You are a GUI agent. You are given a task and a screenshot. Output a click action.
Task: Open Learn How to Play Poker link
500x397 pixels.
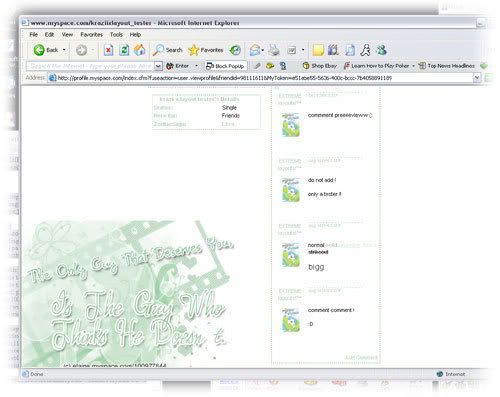(x=376, y=66)
